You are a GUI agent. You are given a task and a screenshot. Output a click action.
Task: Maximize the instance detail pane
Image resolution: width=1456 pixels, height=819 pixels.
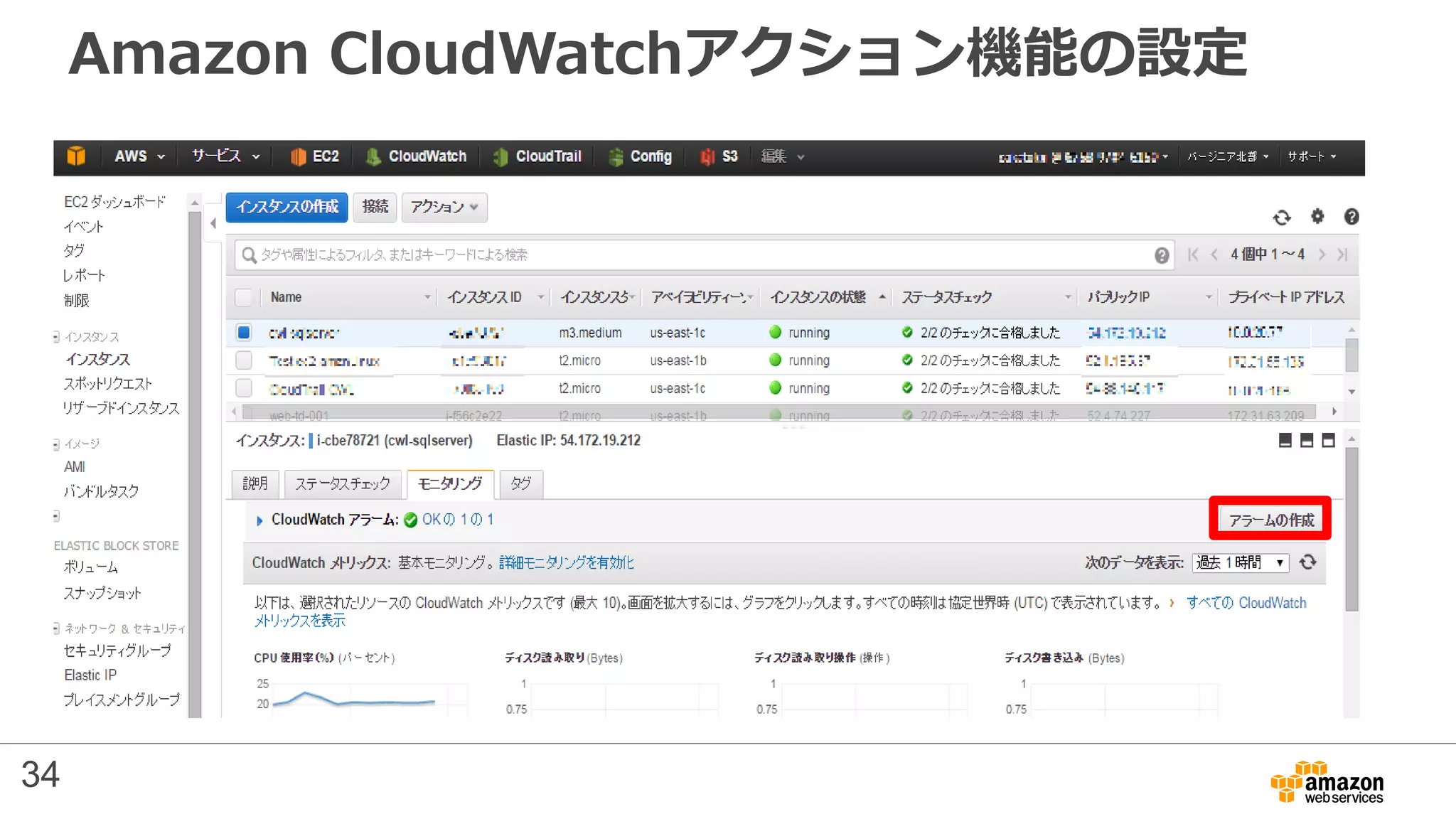pyautogui.click(x=1328, y=441)
